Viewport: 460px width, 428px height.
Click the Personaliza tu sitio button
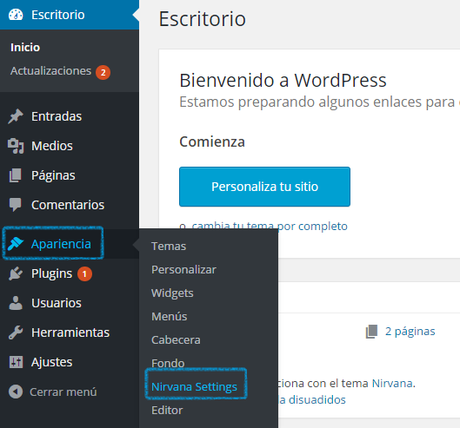(265, 187)
